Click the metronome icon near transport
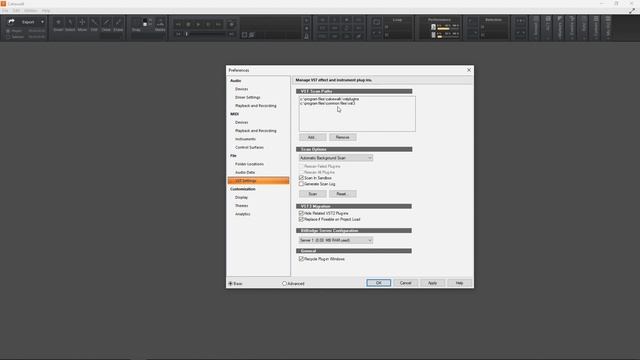The image size is (640, 360). [307, 36]
